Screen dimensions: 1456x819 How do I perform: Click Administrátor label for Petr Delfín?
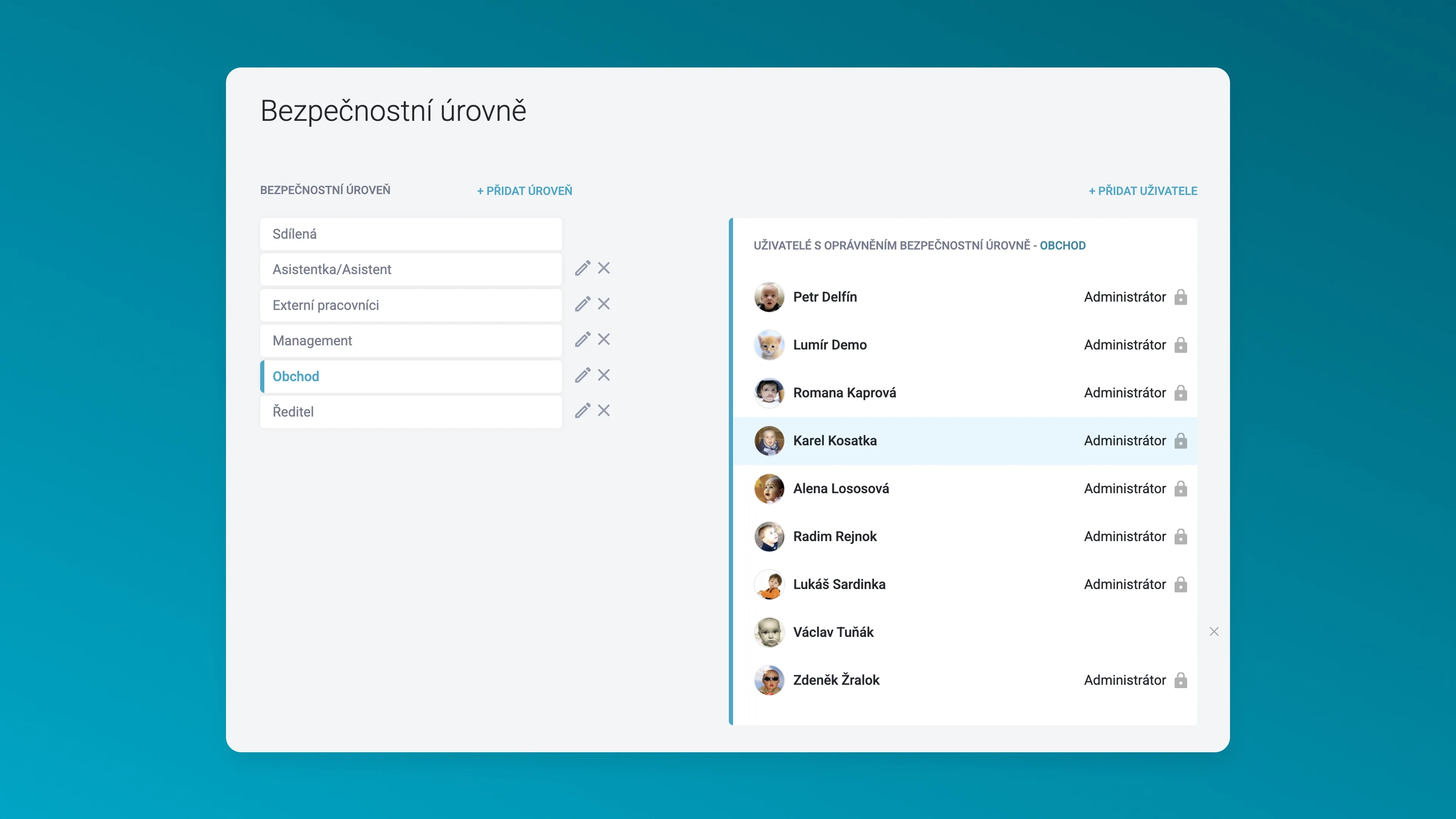tap(1125, 297)
